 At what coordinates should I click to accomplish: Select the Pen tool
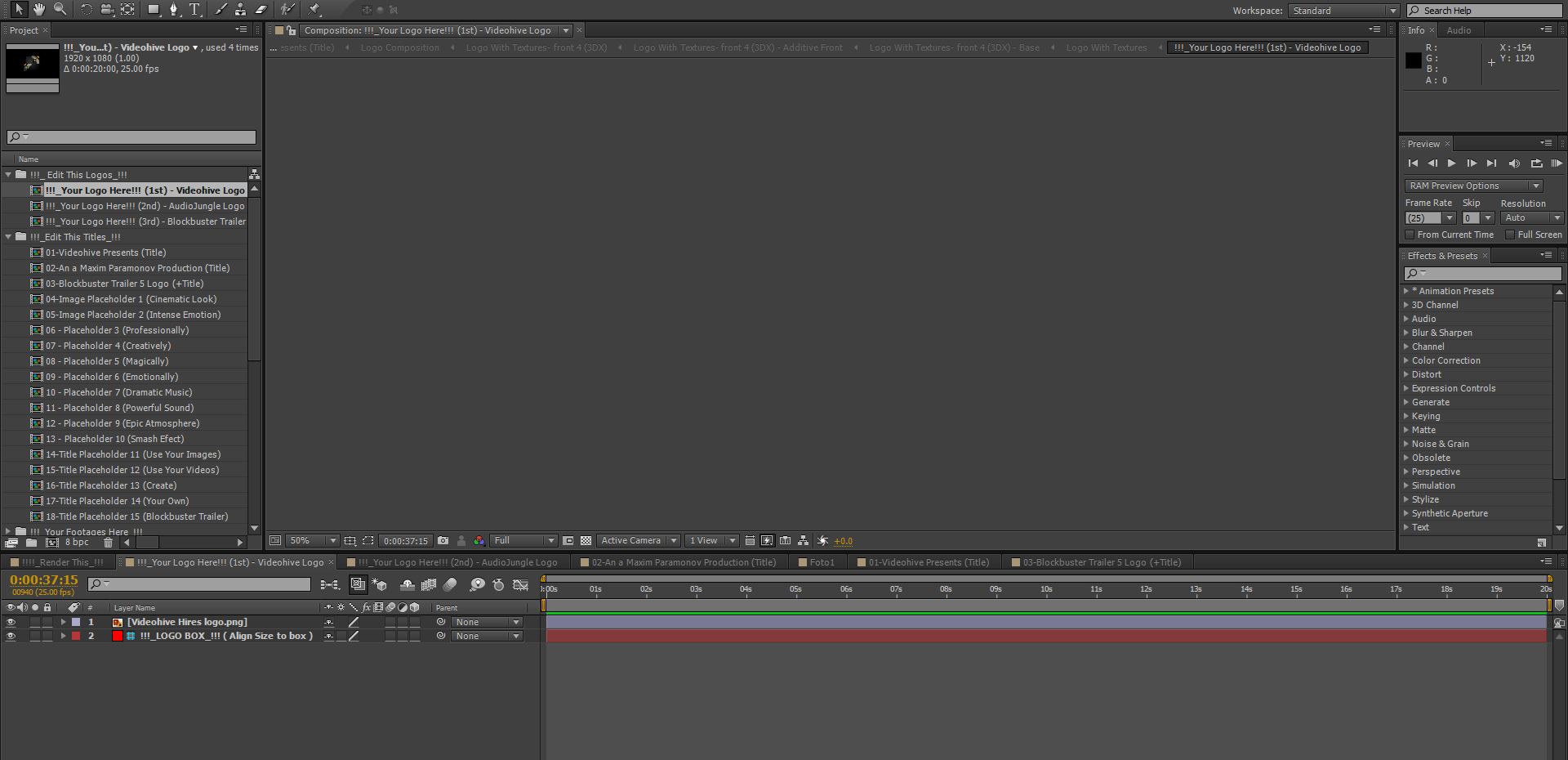(173, 9)
